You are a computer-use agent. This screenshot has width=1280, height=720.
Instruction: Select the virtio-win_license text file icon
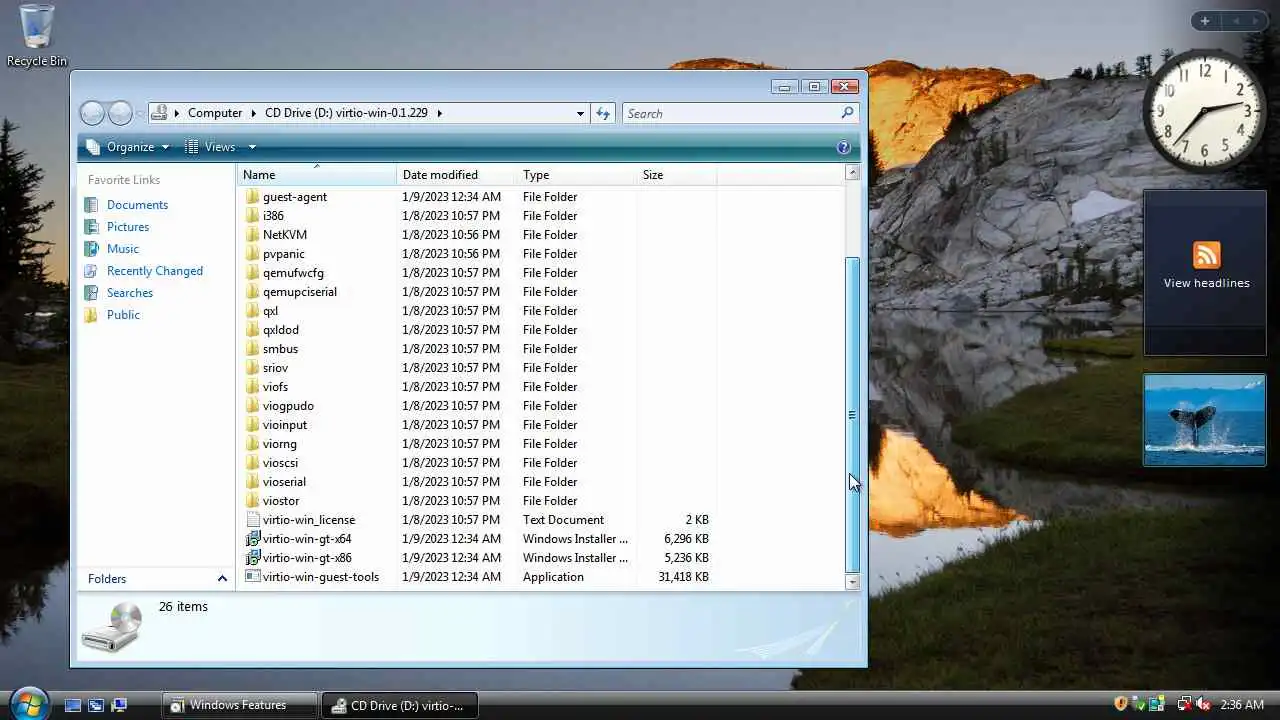tap(253, 520)
